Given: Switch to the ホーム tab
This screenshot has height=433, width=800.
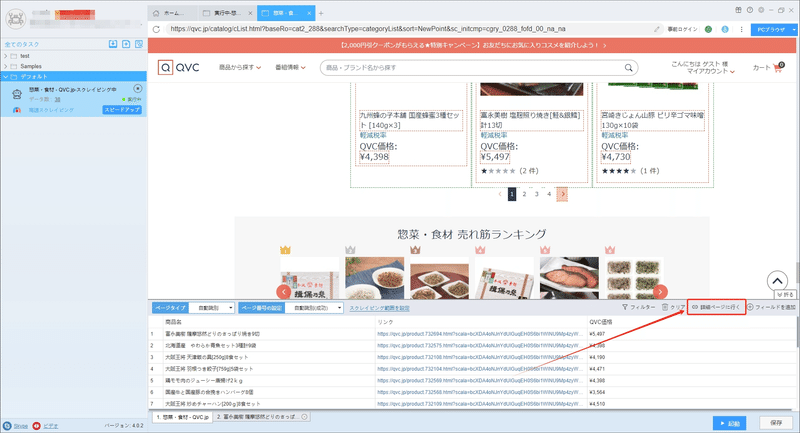Looking at the screenshot, I should (x=173, y=13).
